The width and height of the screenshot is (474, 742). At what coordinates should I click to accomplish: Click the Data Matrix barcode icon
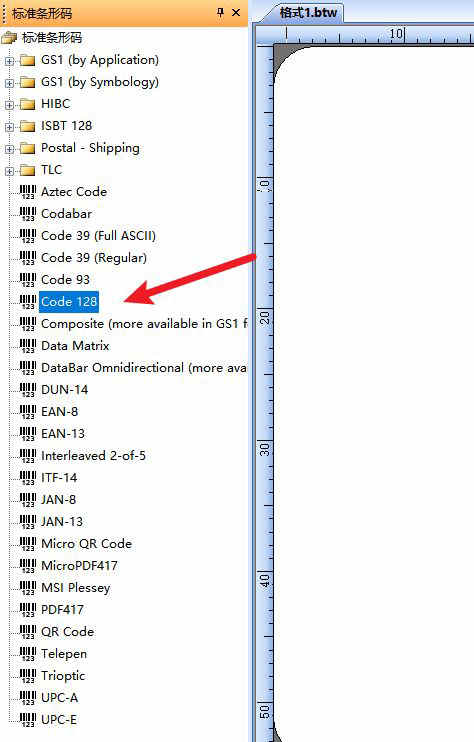28,346
